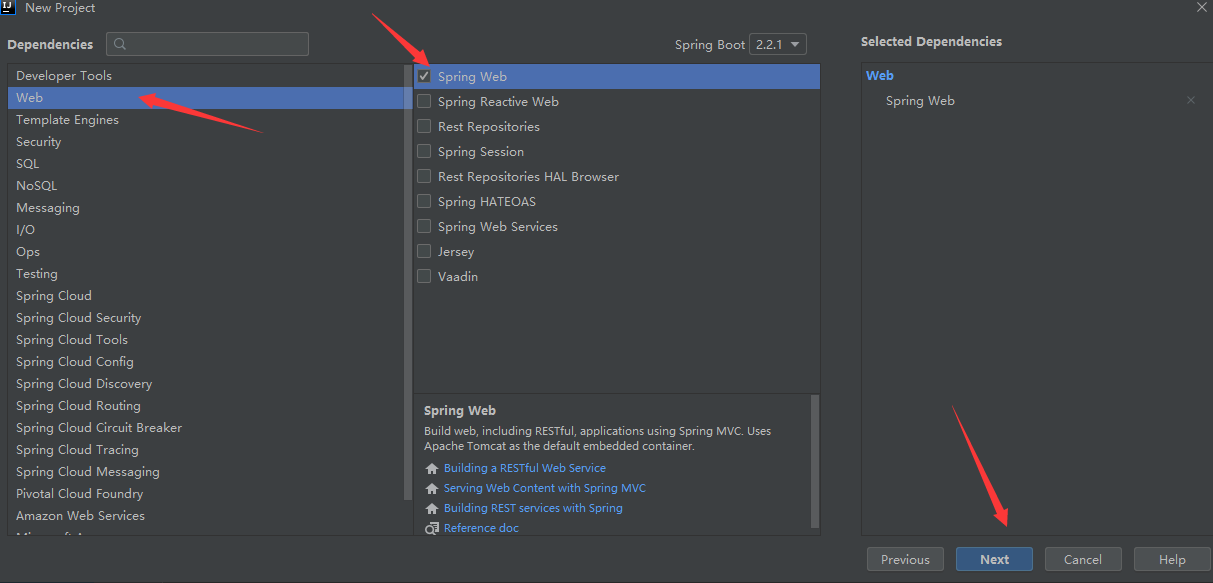Open Serving Web Content with Spring MVC link
1213x583 pixels.
(x=545, y=488)
